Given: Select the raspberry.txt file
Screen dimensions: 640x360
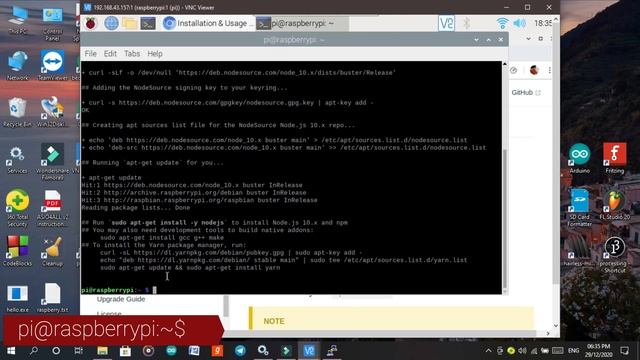Looking at the screenshot, I should 52,298.
